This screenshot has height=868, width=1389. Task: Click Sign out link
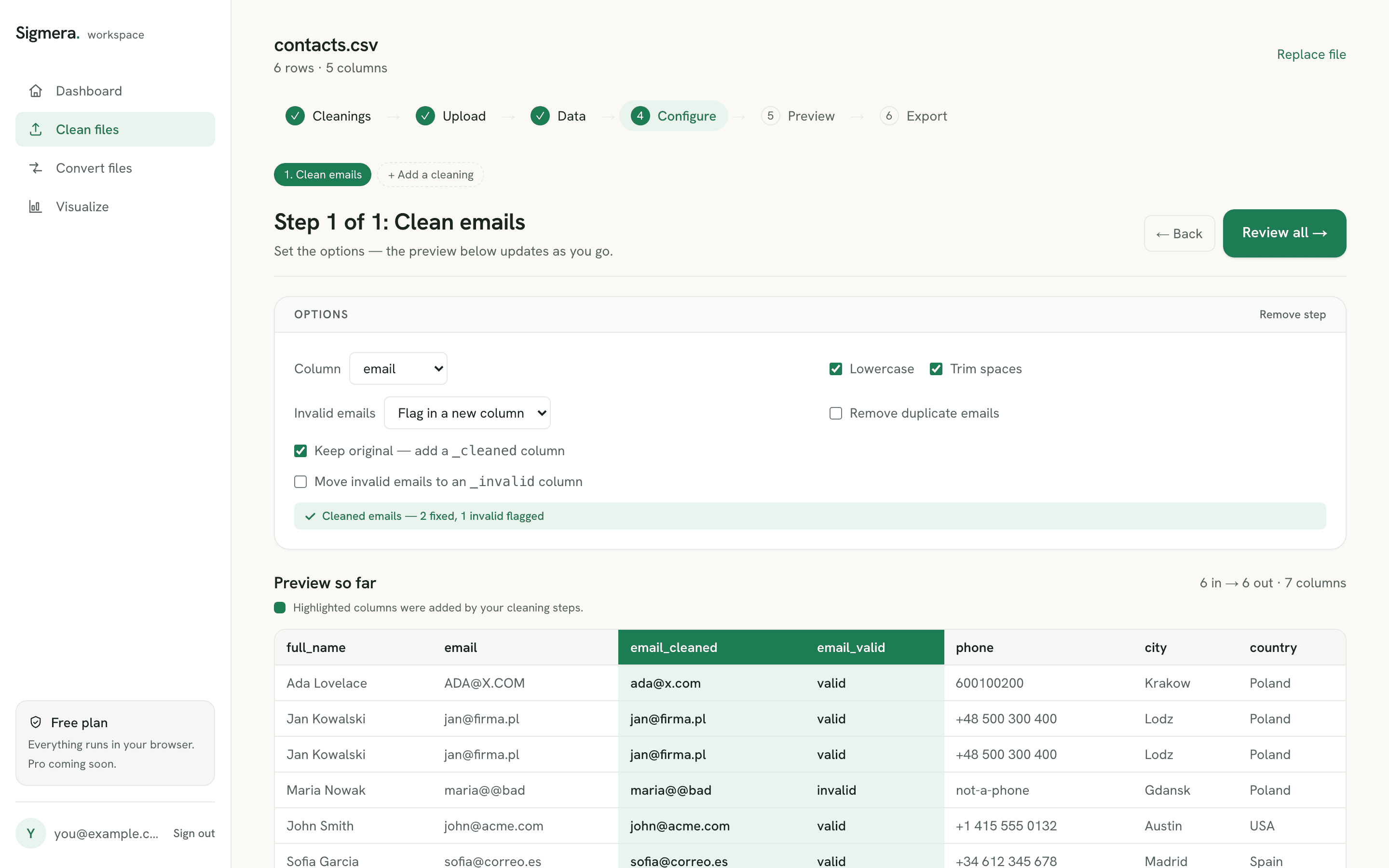pyautogui.click(x=194, y=833)
